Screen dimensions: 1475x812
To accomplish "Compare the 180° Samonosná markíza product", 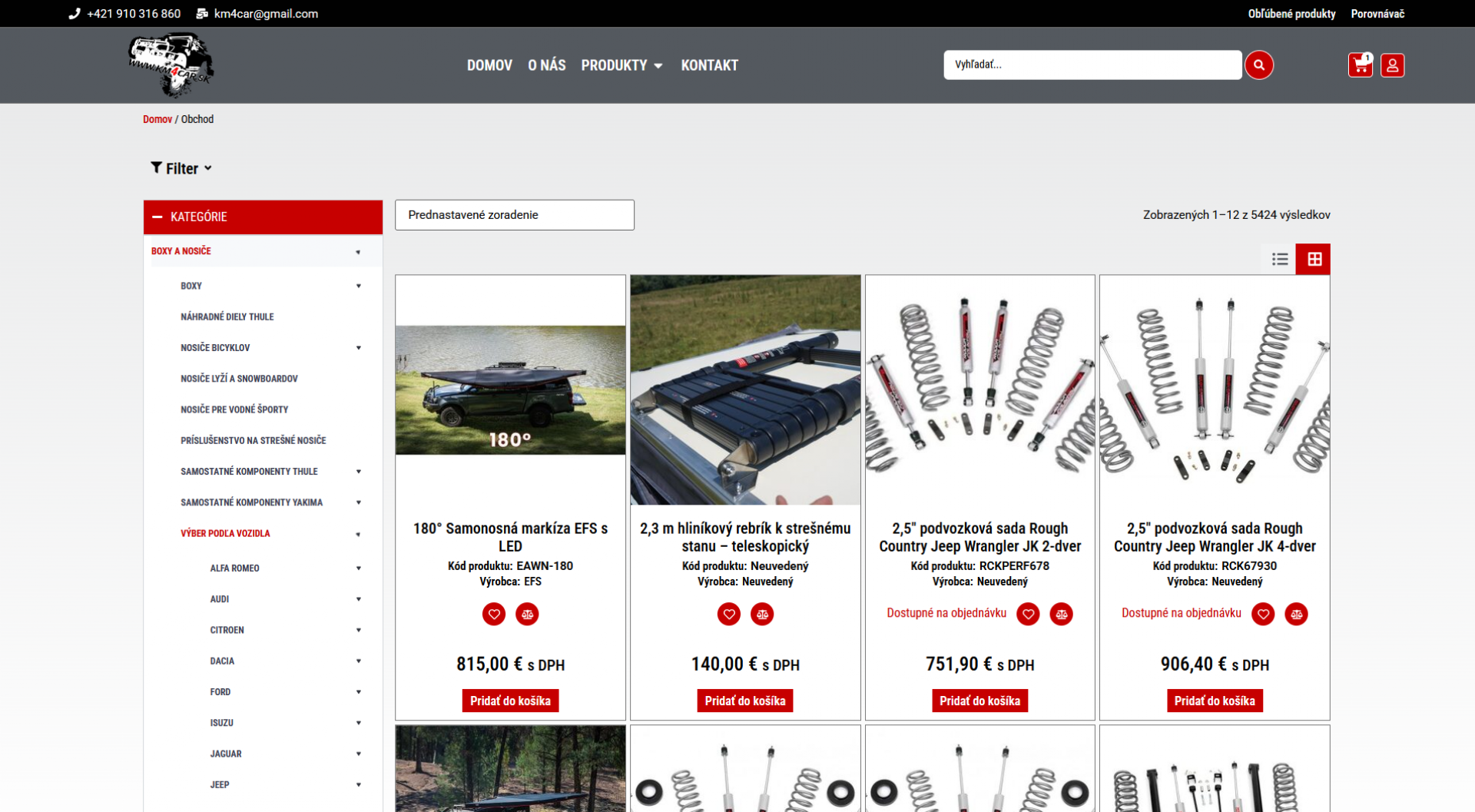I will [x=527, y=615].
